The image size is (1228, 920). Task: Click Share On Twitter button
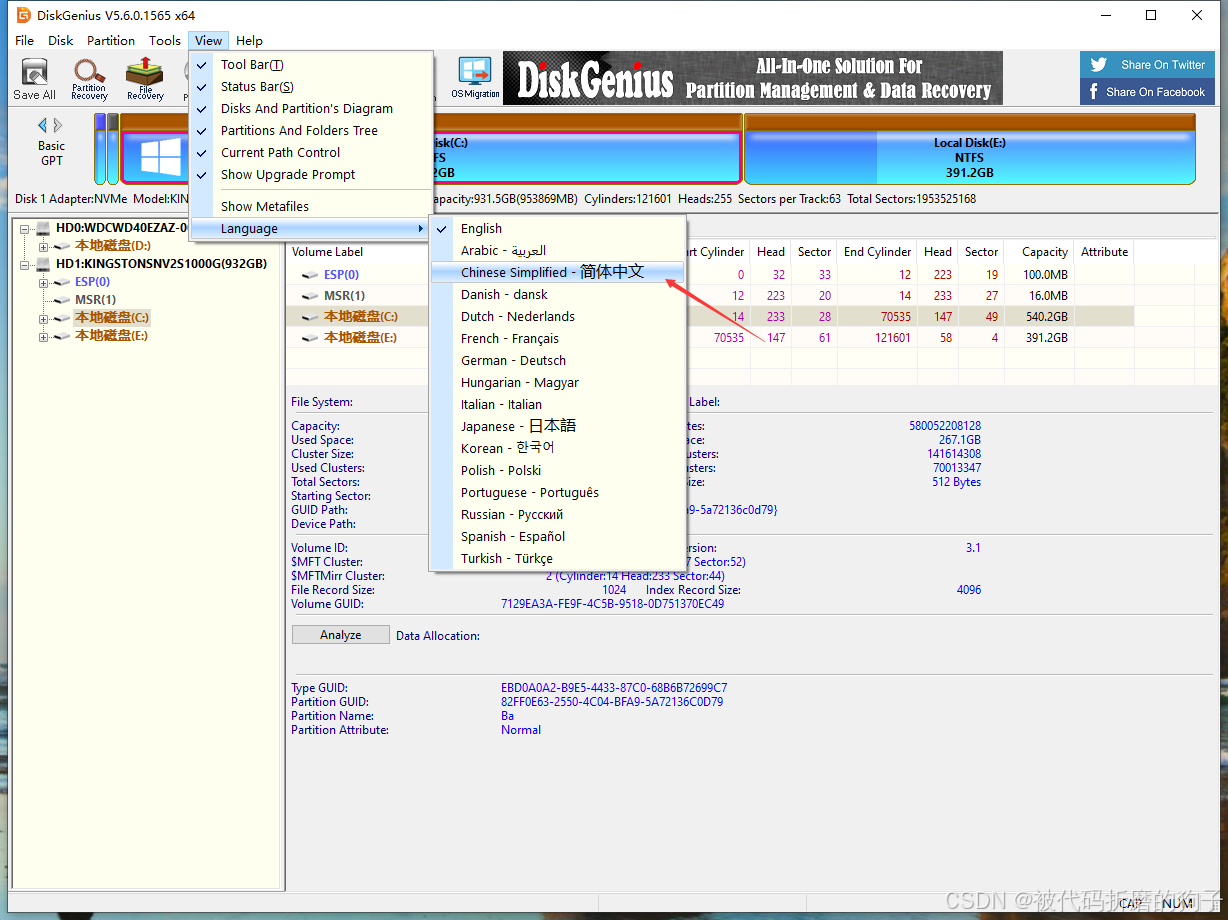(x=1148, y=65)
